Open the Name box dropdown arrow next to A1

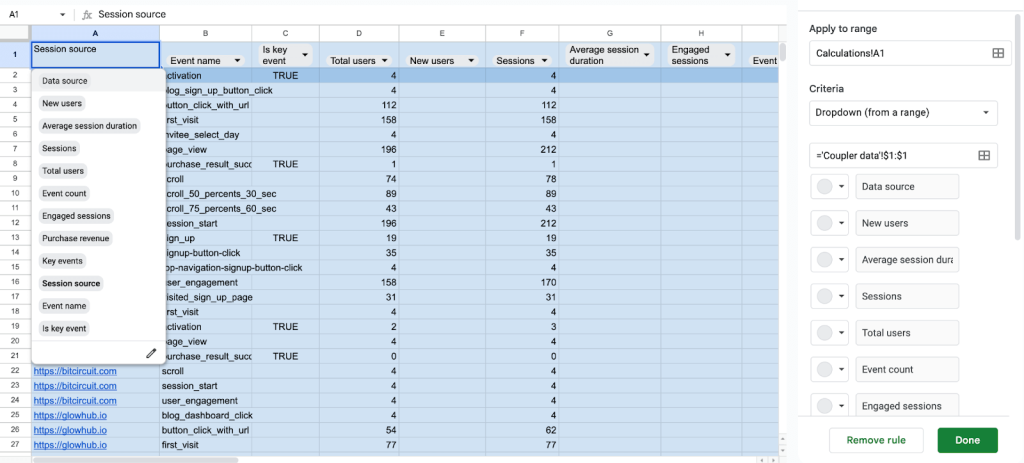pyautogui.click(x=63, y=14)
